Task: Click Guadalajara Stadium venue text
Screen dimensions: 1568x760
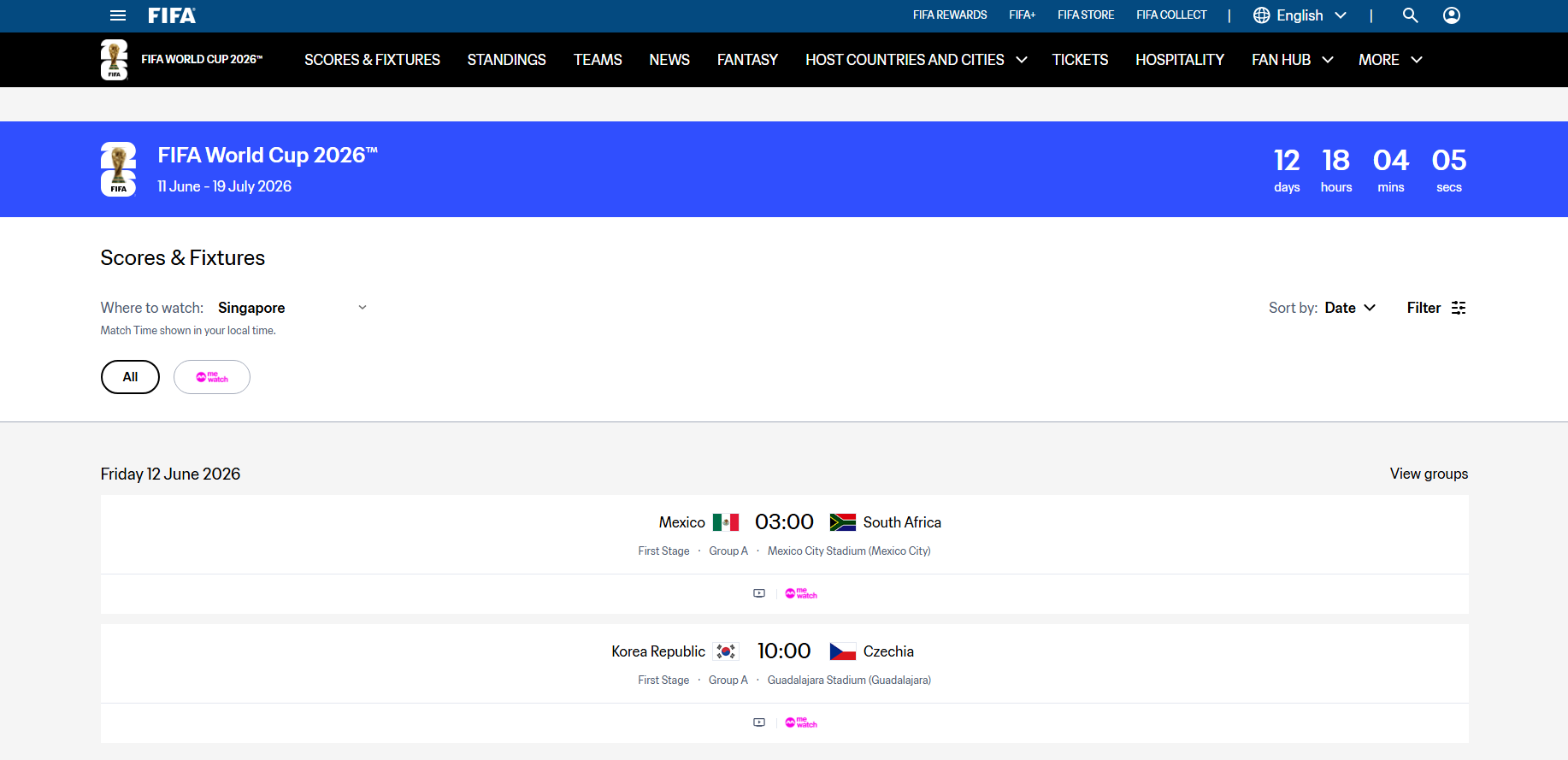Action: [849, 680]
